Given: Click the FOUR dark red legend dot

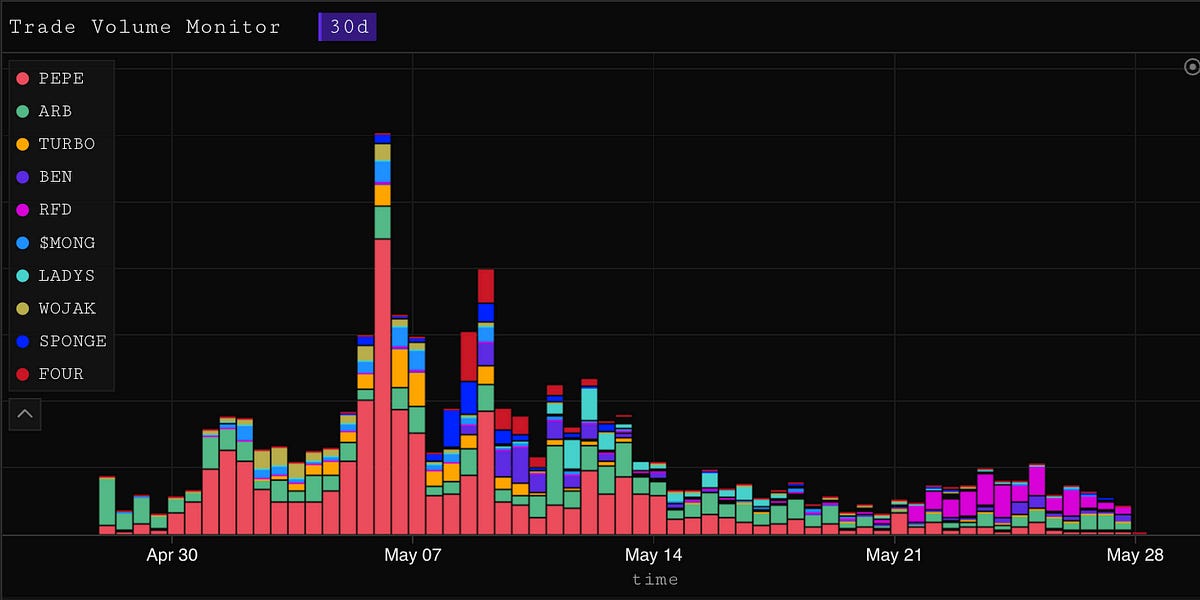Looking at the screenshot, I should [x=24, y=374].
